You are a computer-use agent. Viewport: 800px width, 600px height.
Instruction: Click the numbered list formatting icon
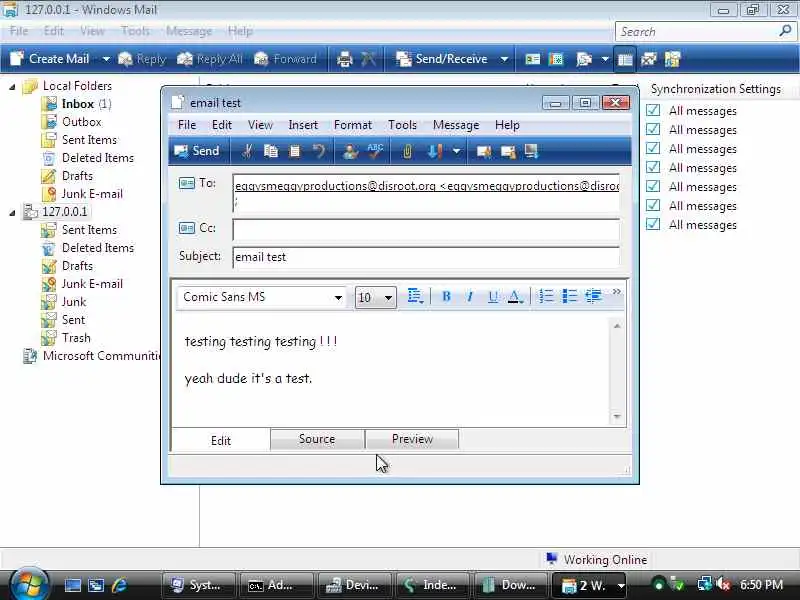click(x=546, y=296)
